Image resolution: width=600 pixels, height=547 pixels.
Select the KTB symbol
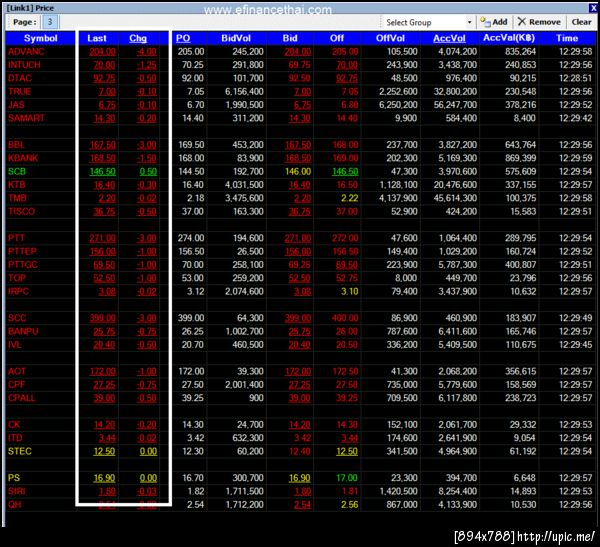click(16, 185)
